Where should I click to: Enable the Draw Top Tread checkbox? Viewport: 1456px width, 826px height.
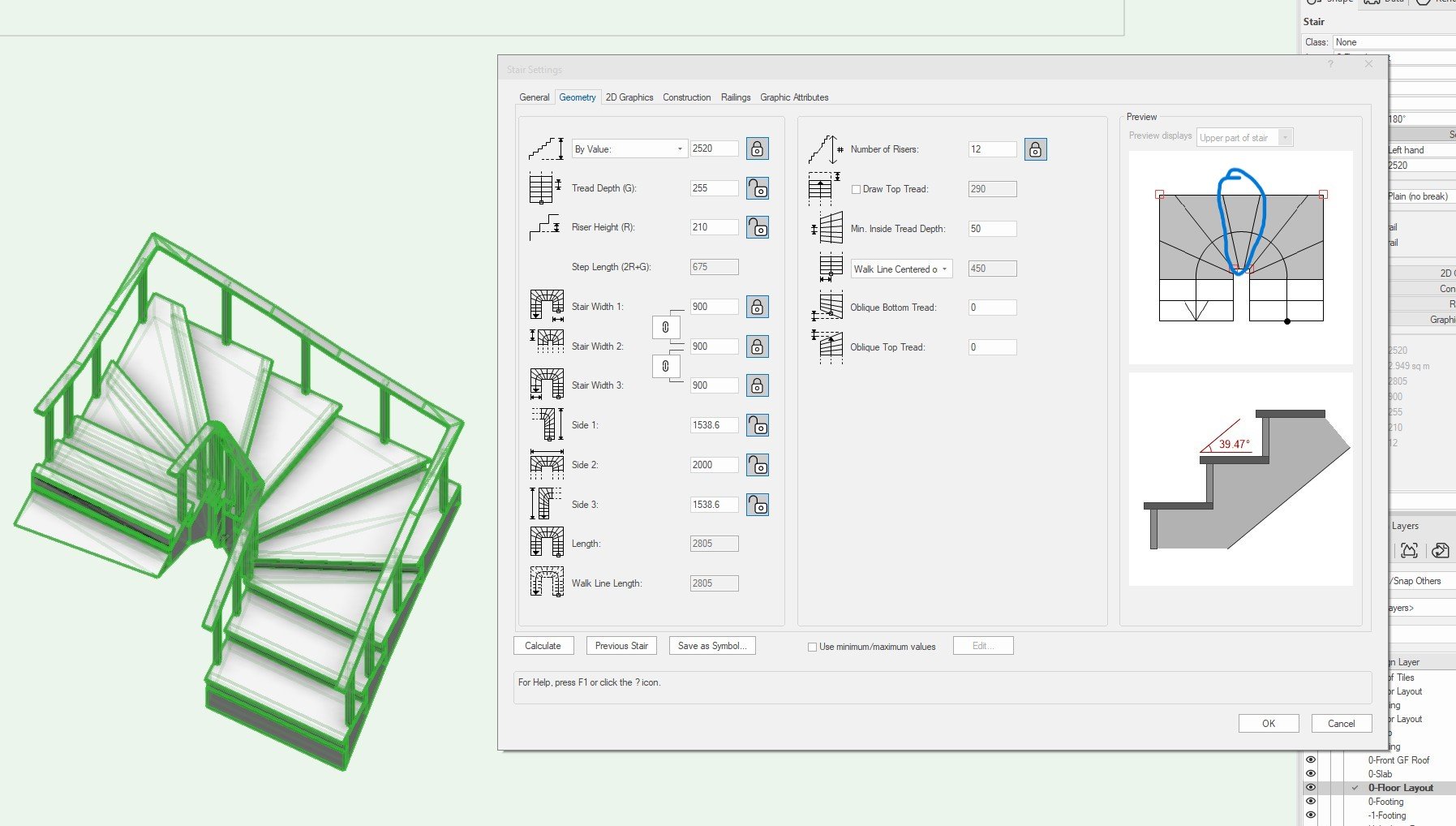pyautogui.click(x=857, y=188)
